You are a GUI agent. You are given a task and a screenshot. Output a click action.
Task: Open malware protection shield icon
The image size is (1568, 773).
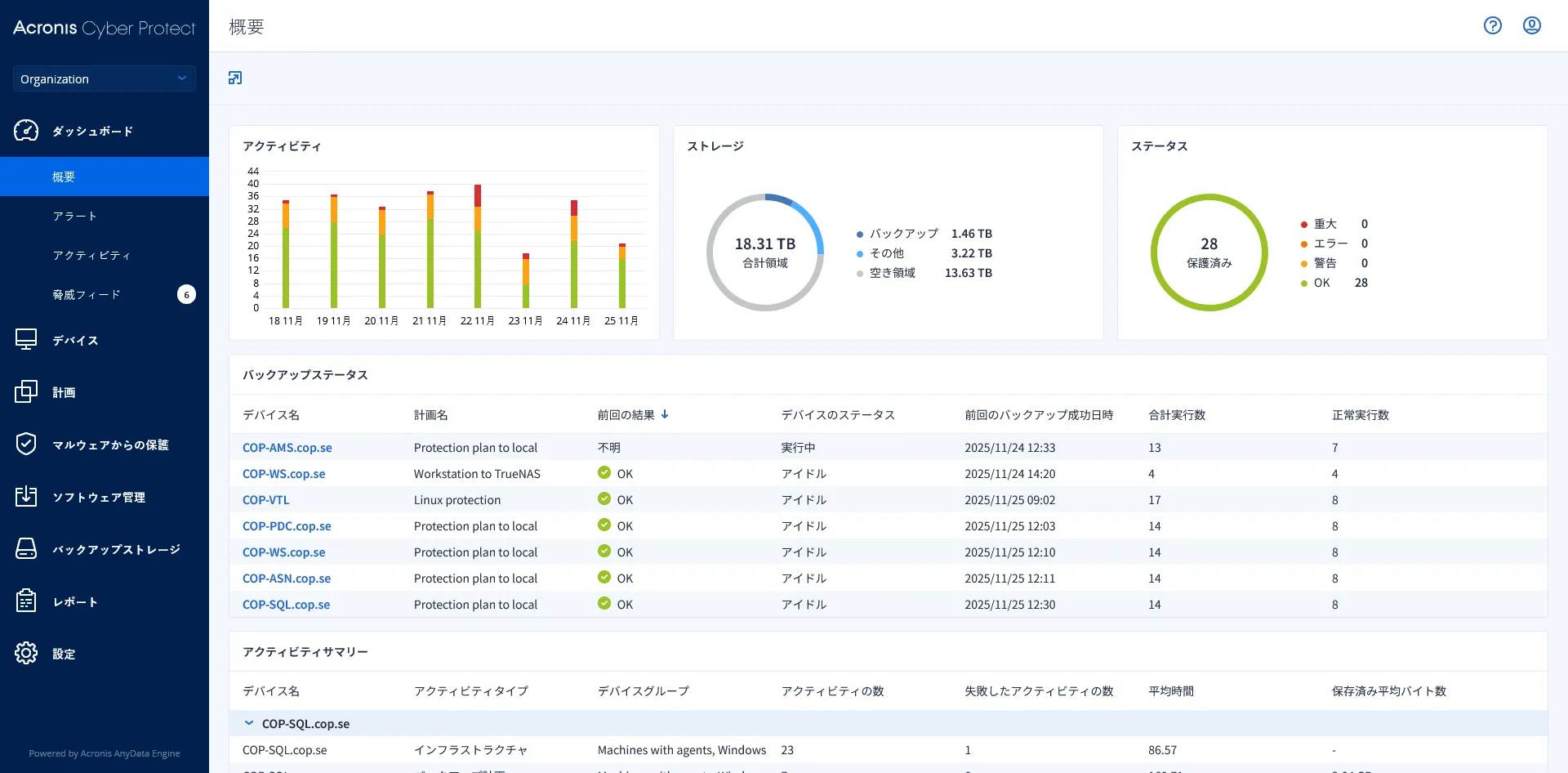coord(26,445)
